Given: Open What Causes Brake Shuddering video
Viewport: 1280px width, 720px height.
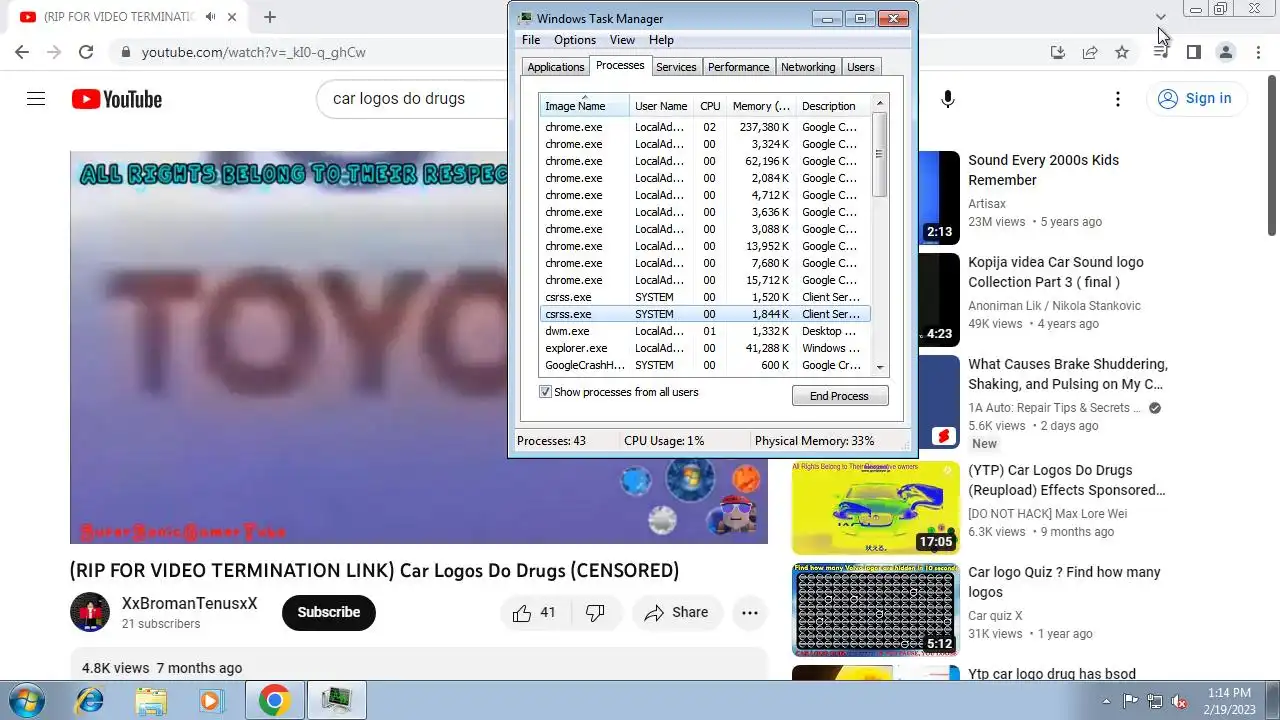Looking at the screenshot, I should pos(1068,374).
